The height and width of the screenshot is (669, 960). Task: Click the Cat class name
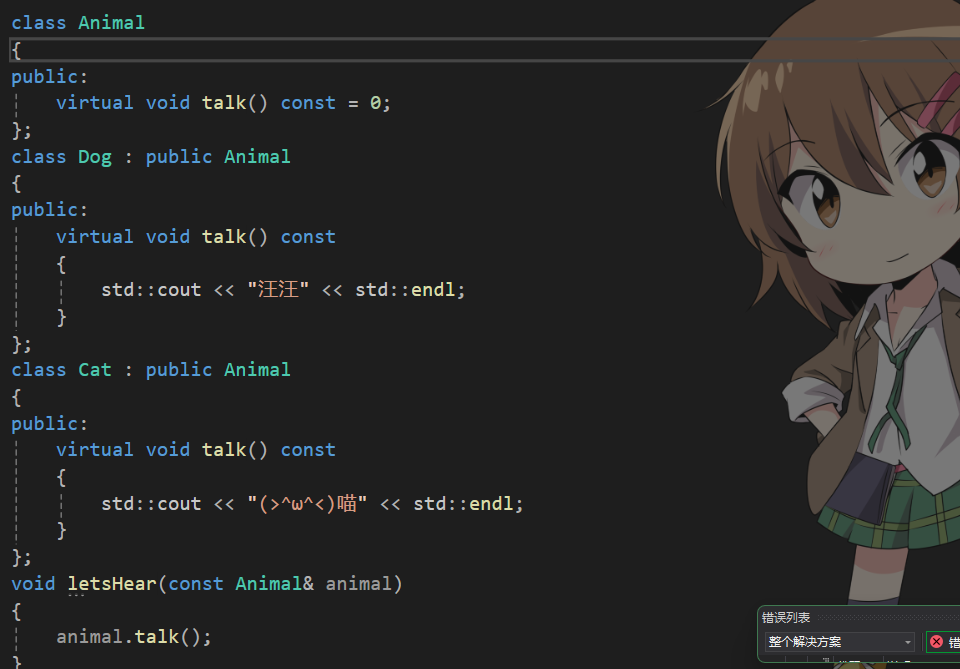tap(95, 370)
